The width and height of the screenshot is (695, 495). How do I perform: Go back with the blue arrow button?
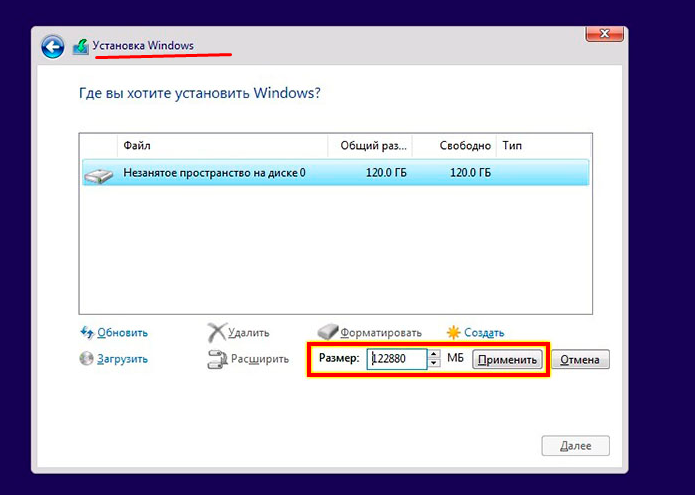pyautogui.click(x=52, y=47)
